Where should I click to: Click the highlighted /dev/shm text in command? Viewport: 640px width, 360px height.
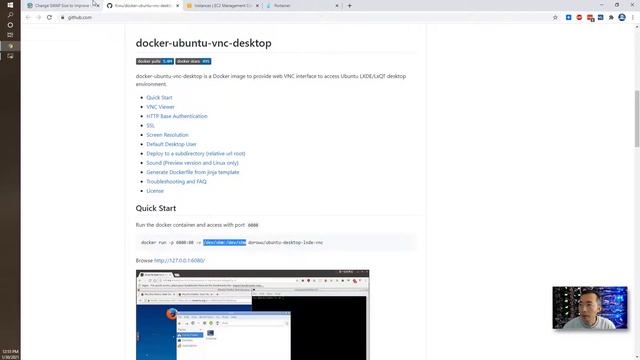point(224,242)
